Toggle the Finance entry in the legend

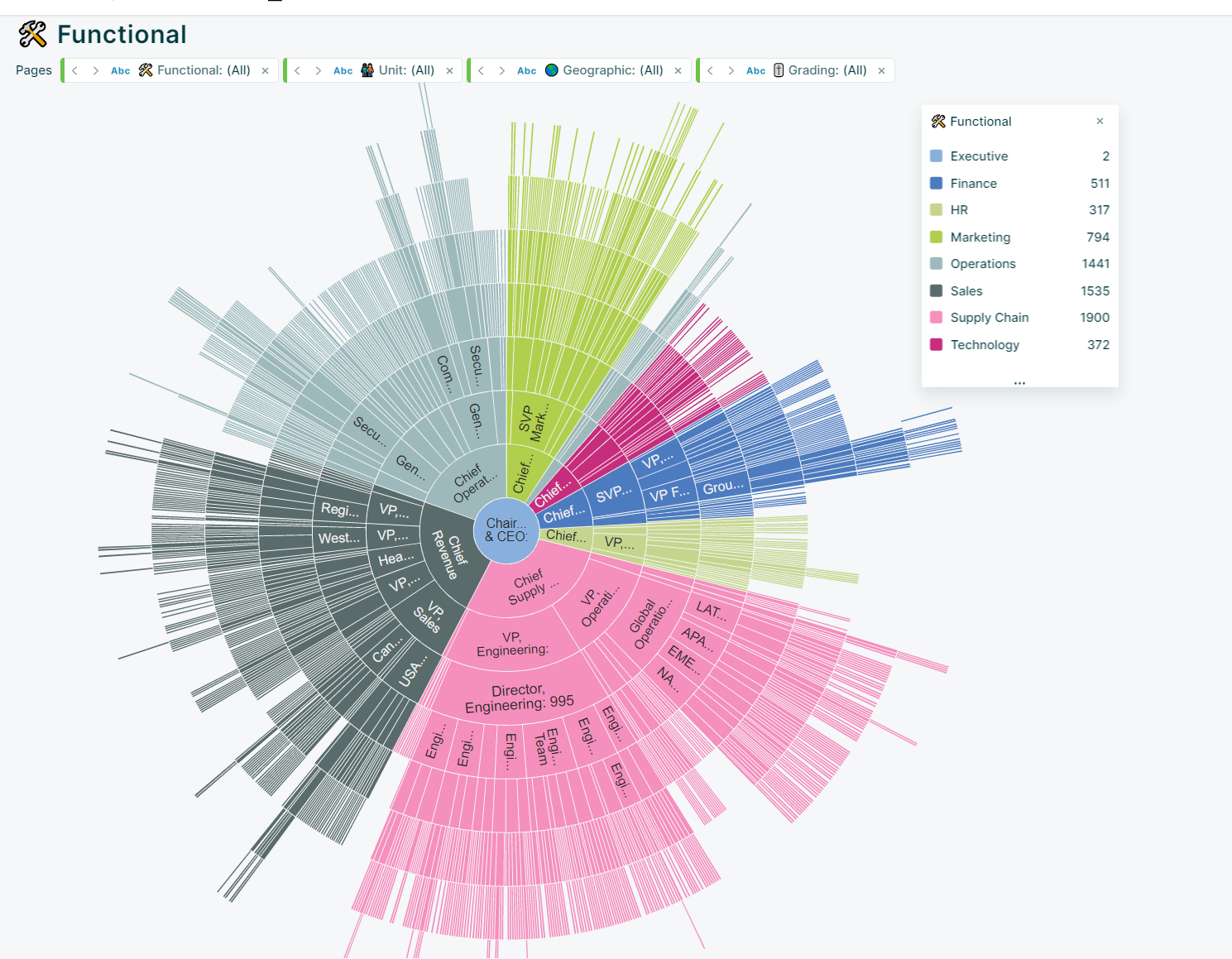coord(974,183)
